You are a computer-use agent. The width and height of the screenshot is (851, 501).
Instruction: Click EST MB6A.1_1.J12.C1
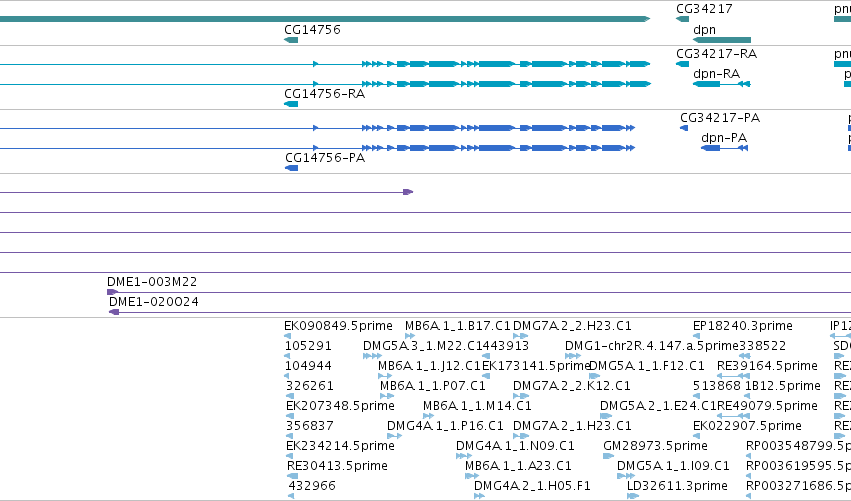point(429,366)
